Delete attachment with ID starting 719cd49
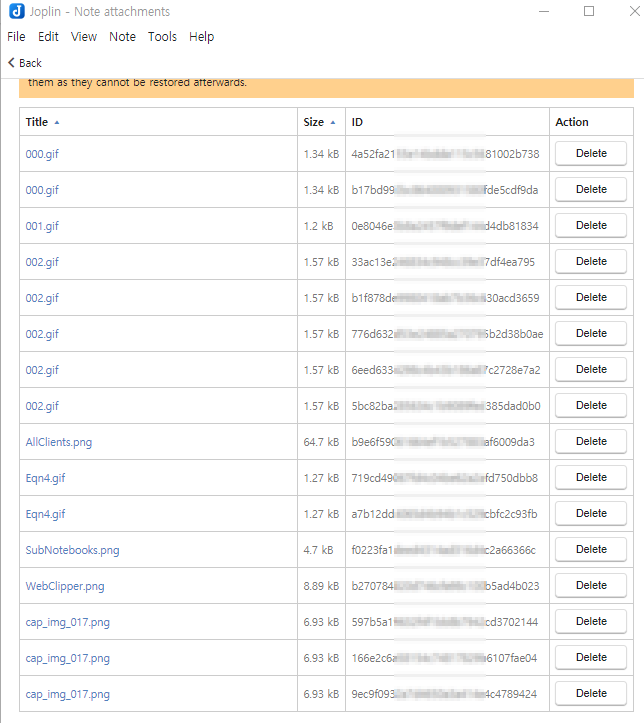 tap(591, 477)
